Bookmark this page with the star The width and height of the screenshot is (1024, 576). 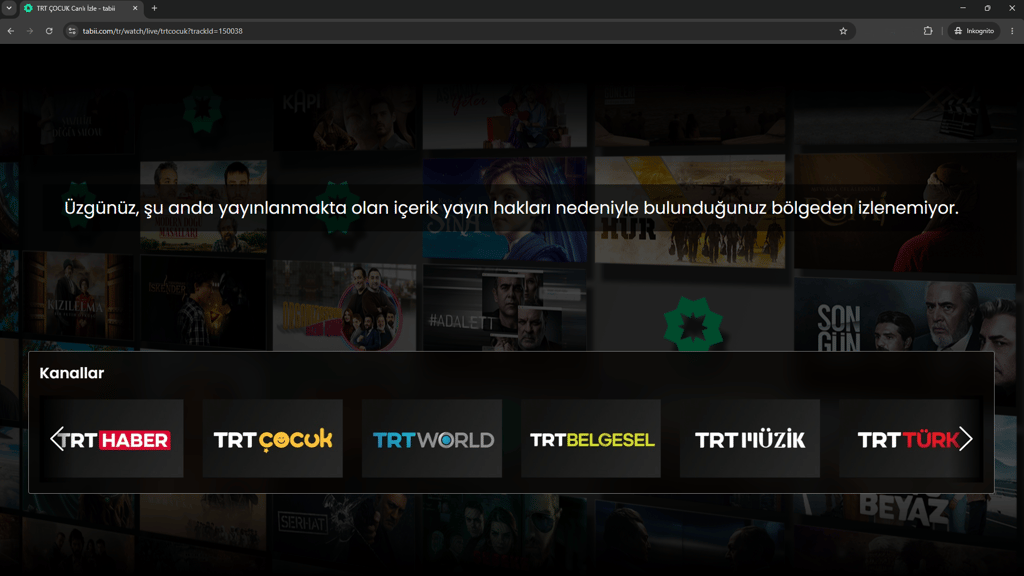[x=843, y=31]
